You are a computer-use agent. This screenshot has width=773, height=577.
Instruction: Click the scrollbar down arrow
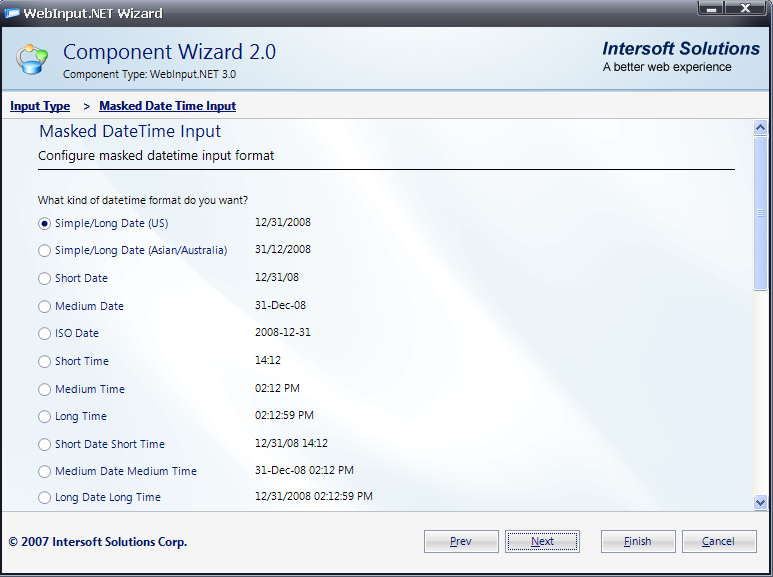point(760,502)
